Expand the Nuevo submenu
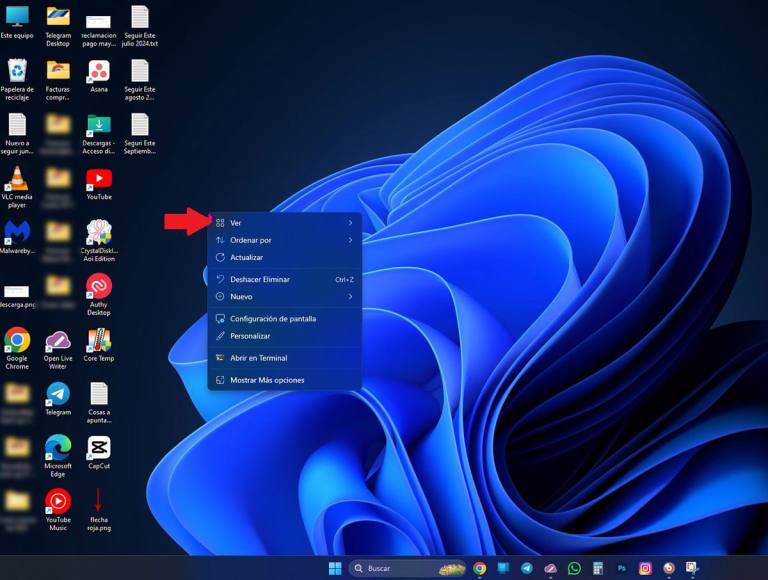The image size is (768, 580). [x=285, y=296]
